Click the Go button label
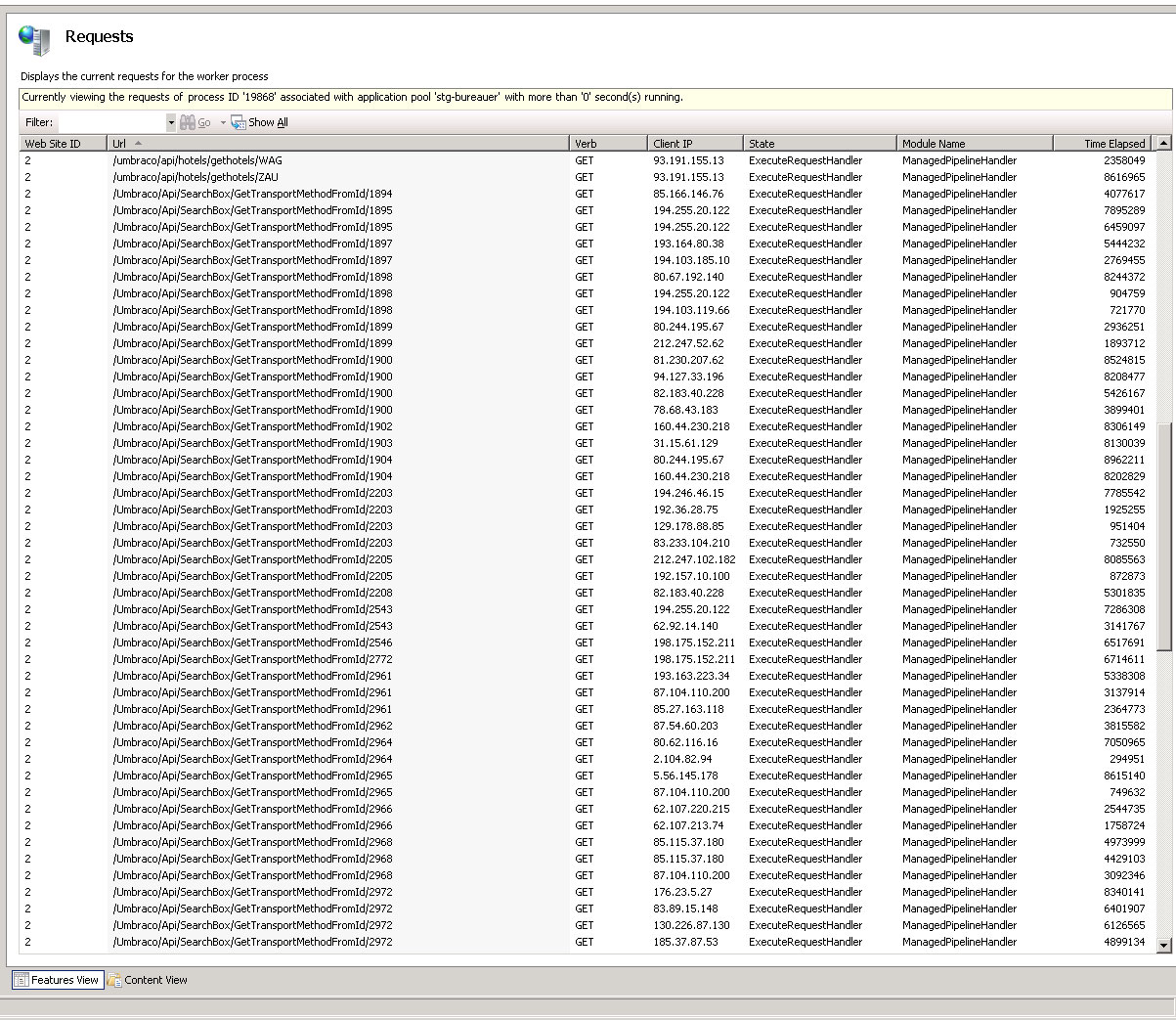 pos(204,122)
